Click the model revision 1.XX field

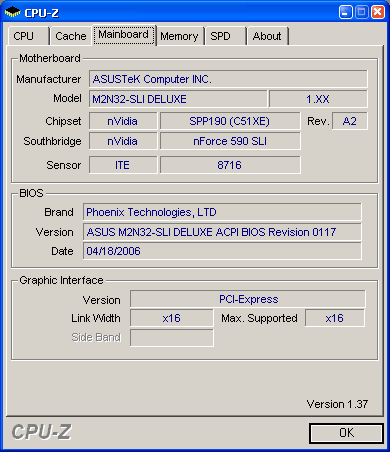point(318,99)
